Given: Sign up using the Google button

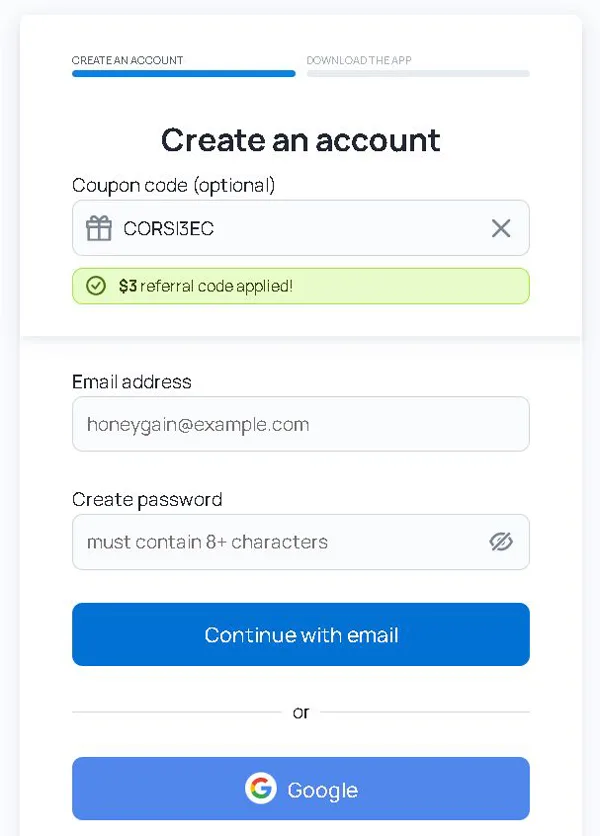Looking at the screenshot, I should 300,789.
